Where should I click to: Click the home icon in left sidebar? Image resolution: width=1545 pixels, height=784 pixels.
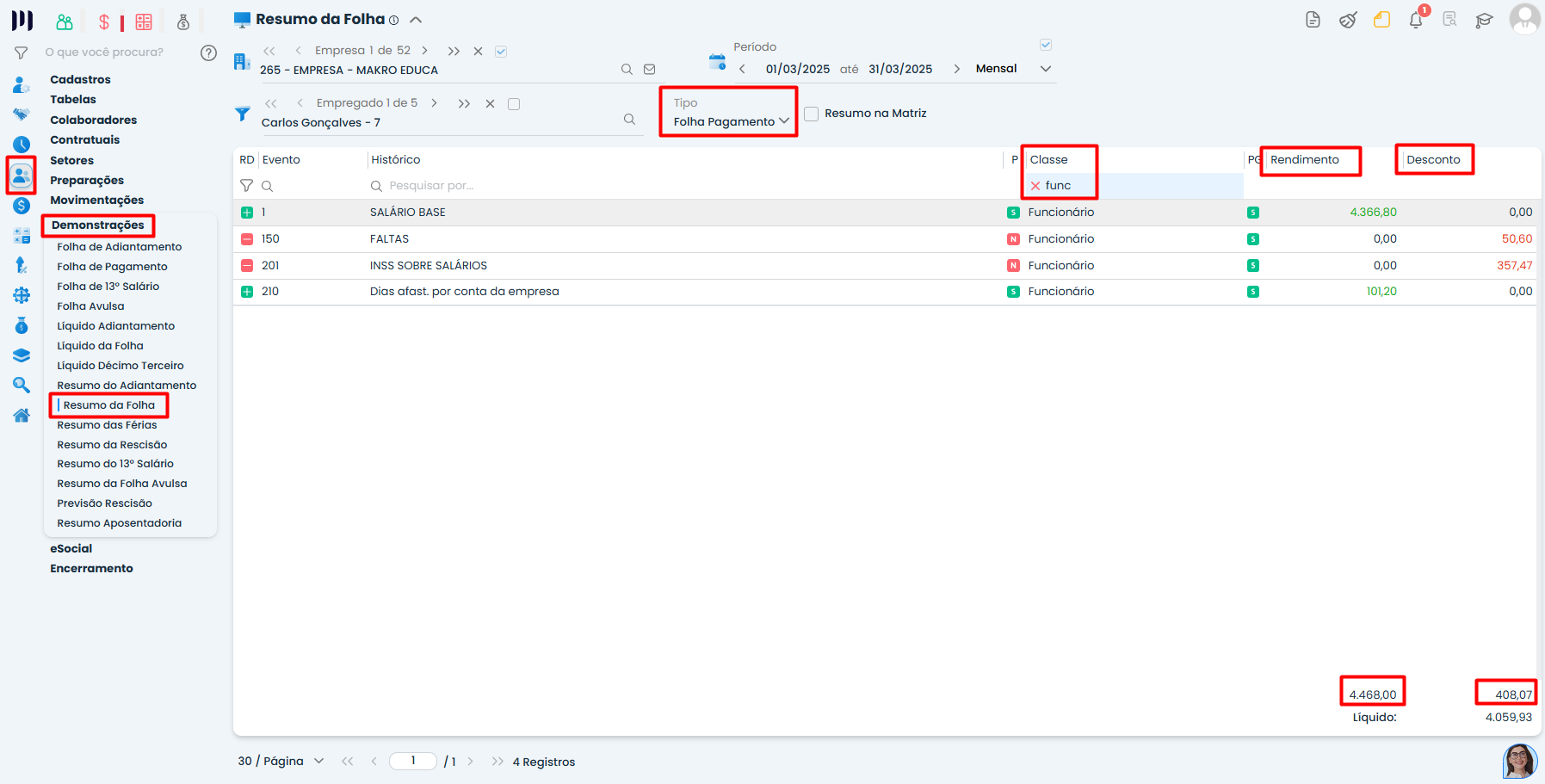22,416
